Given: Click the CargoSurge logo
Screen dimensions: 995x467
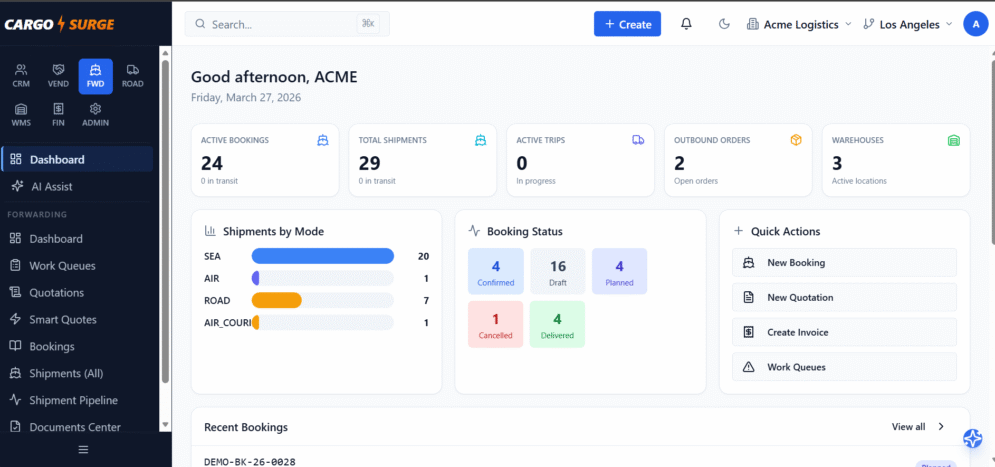Looking at the screenshot, I should tap(59, 25).
